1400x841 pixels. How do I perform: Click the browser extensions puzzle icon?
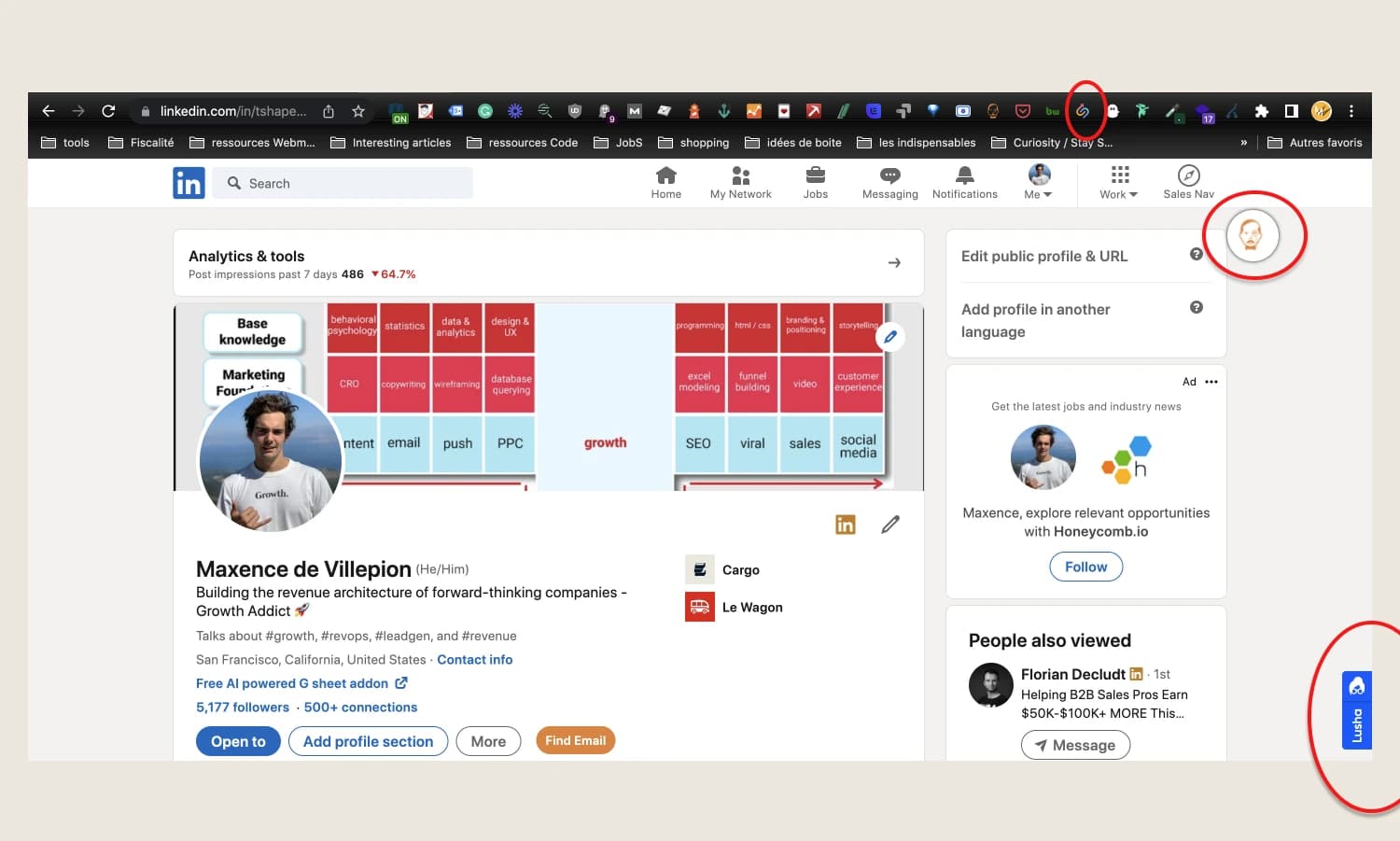(x=1262, y=110)
